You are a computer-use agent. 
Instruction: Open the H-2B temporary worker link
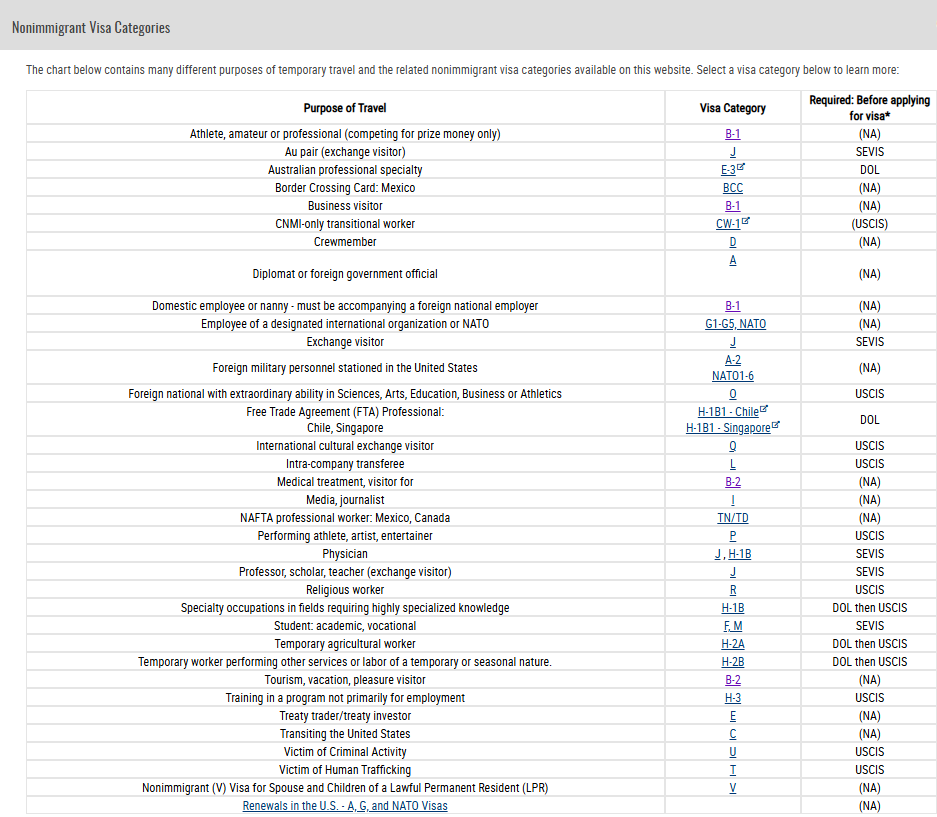(x=733, y=662)
